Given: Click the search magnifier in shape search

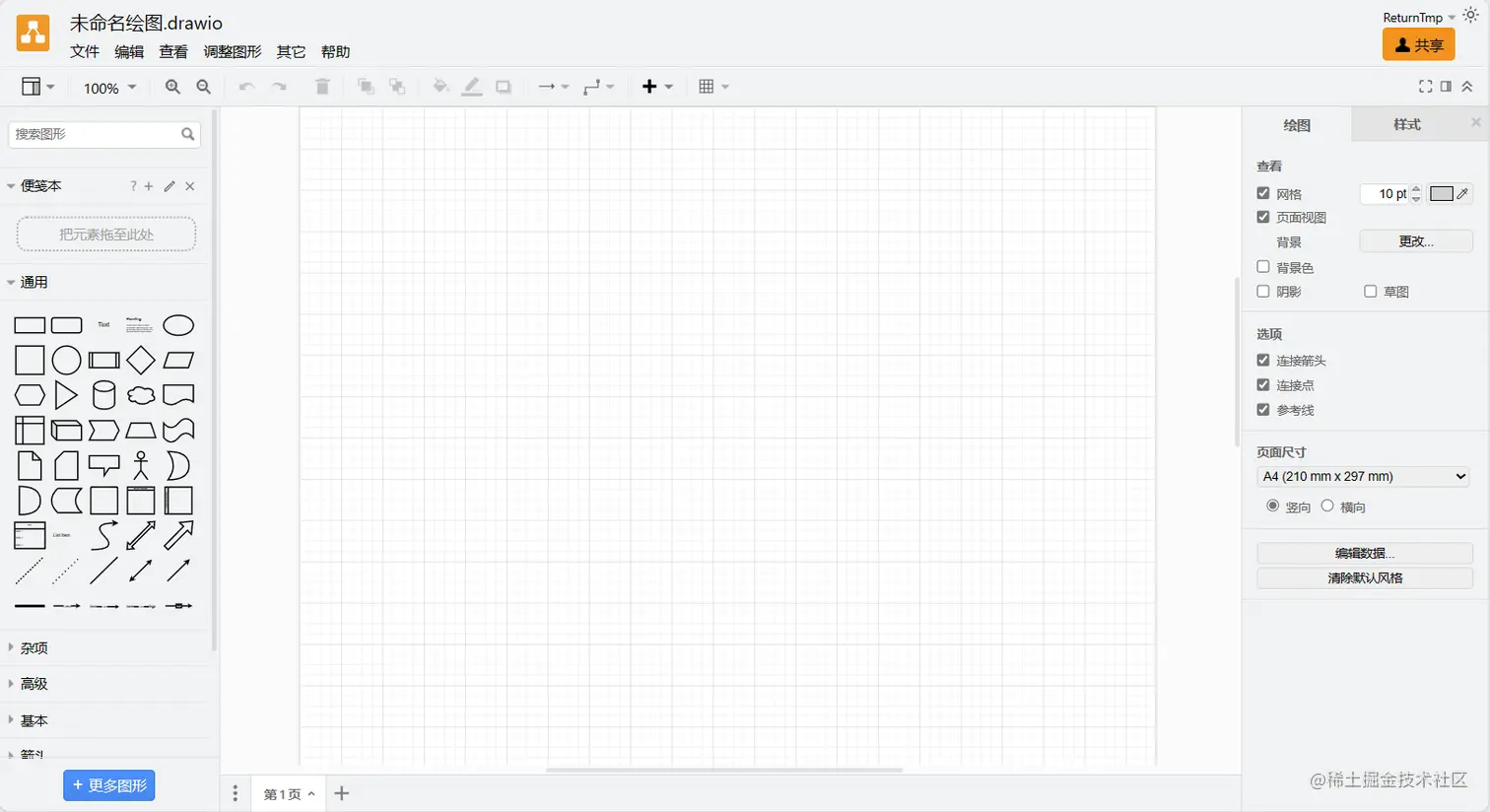Looking at the screenshot, I should pyautogui.click(x=188, y=134).
